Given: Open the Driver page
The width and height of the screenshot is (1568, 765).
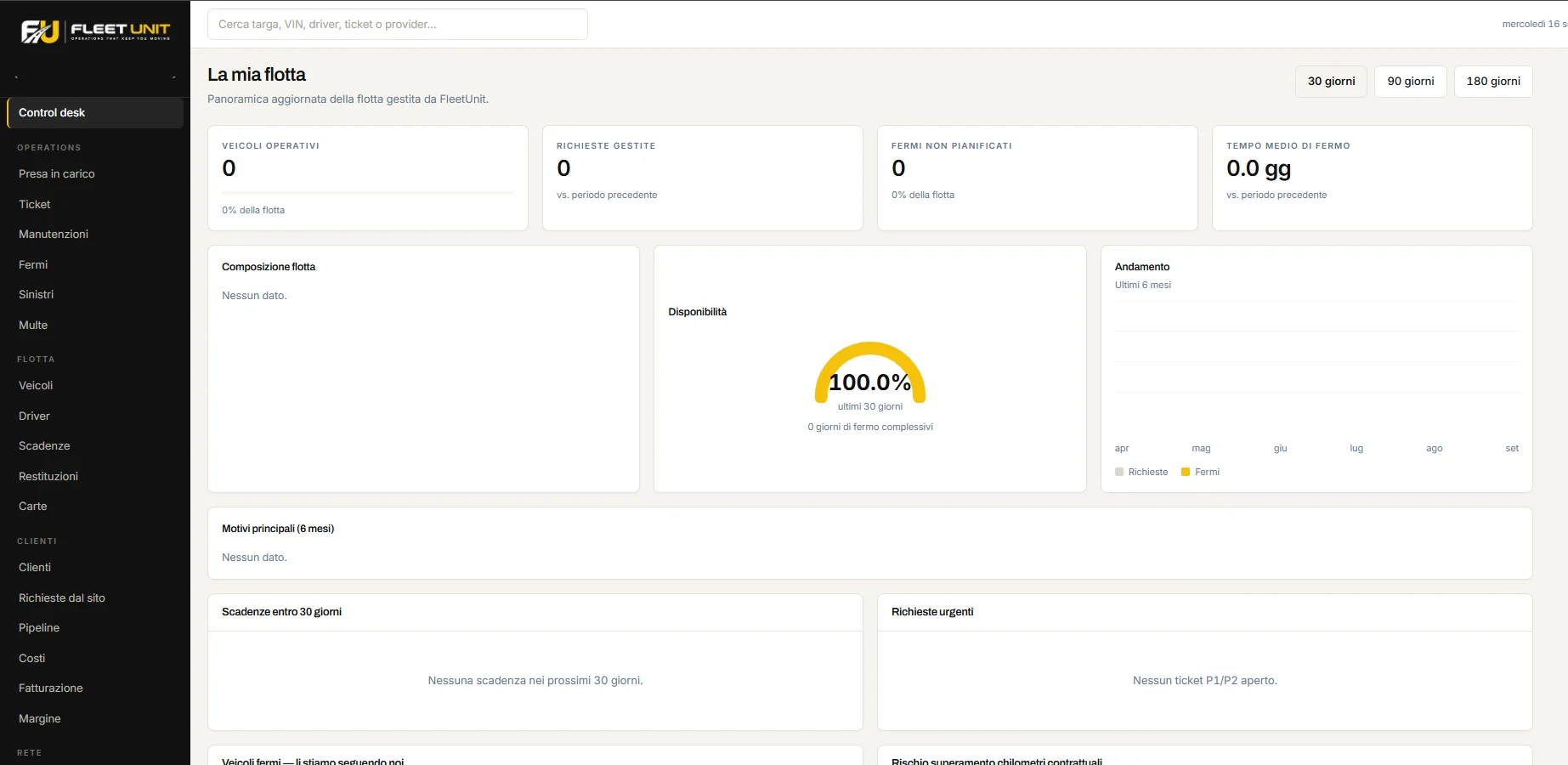Looking at the screenshot, I should 95,416.
